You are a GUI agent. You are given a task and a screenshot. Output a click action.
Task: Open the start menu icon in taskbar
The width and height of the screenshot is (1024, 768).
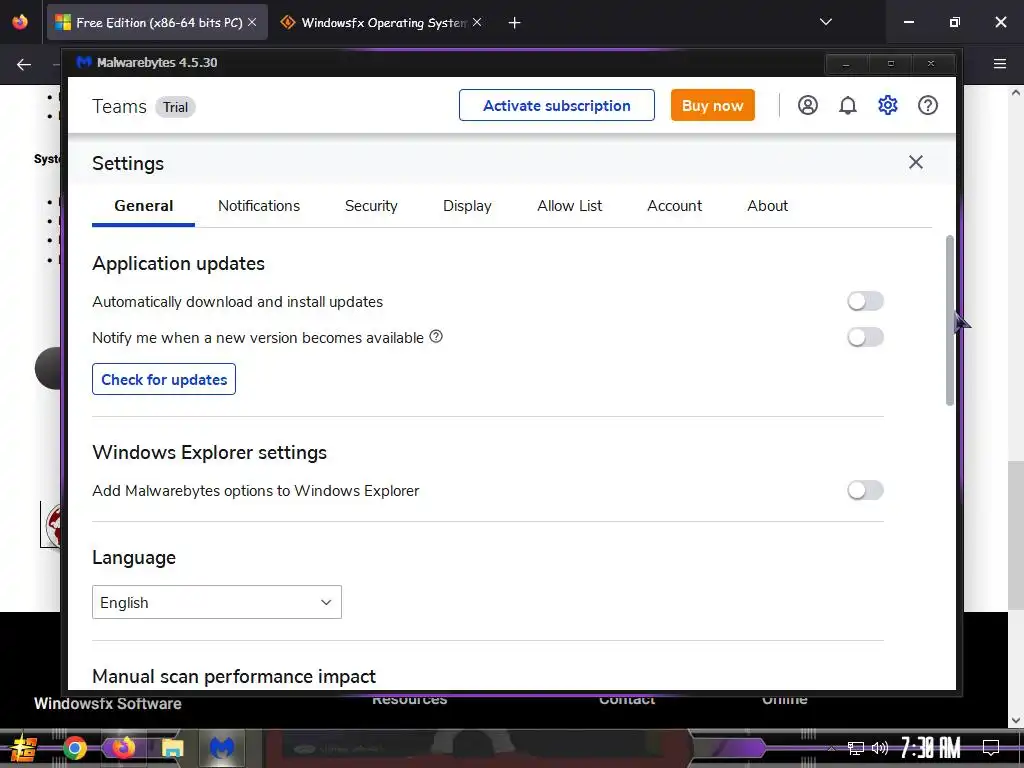(x=24, y=748)
